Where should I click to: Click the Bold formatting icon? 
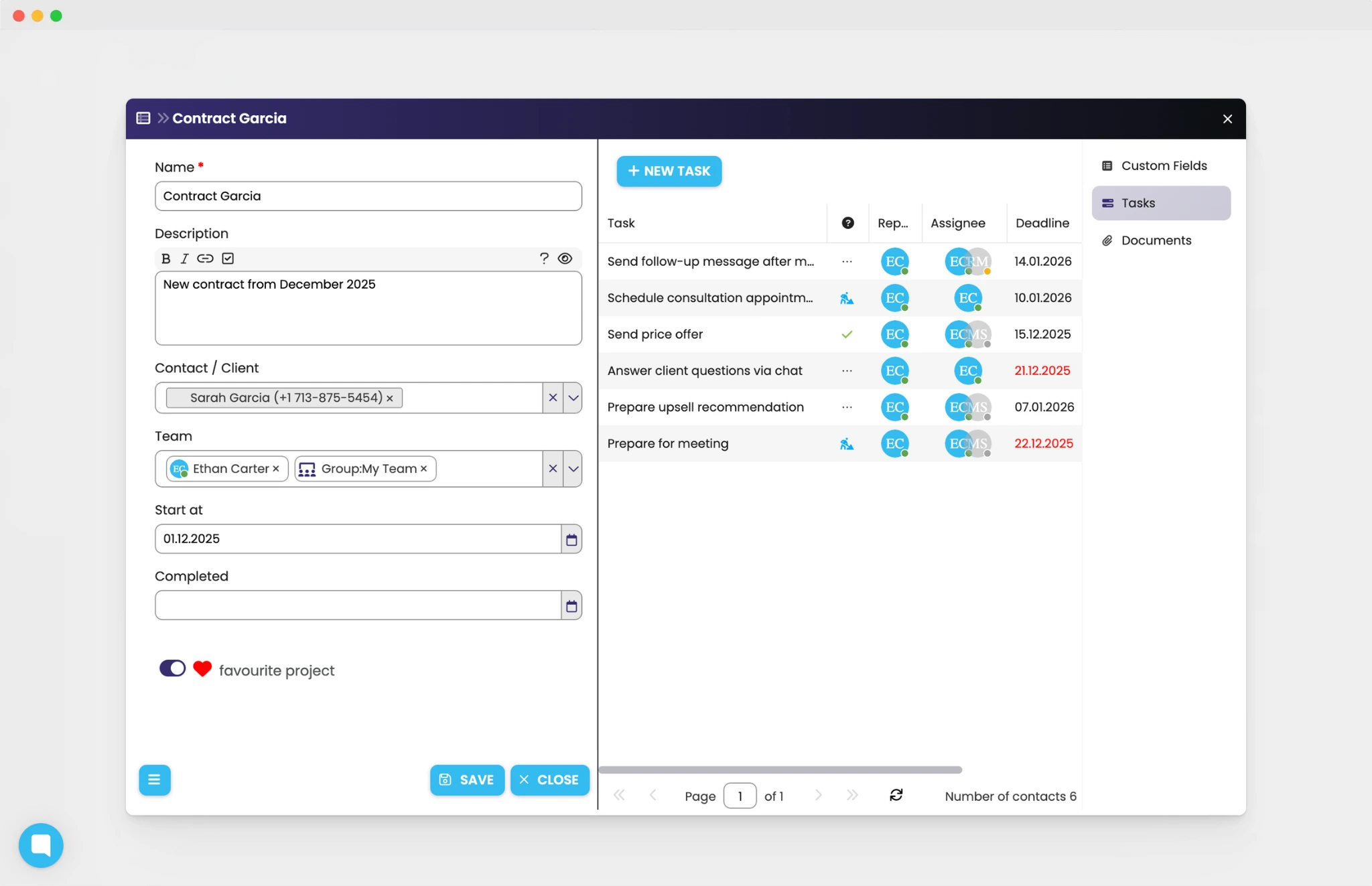(166, 259)
